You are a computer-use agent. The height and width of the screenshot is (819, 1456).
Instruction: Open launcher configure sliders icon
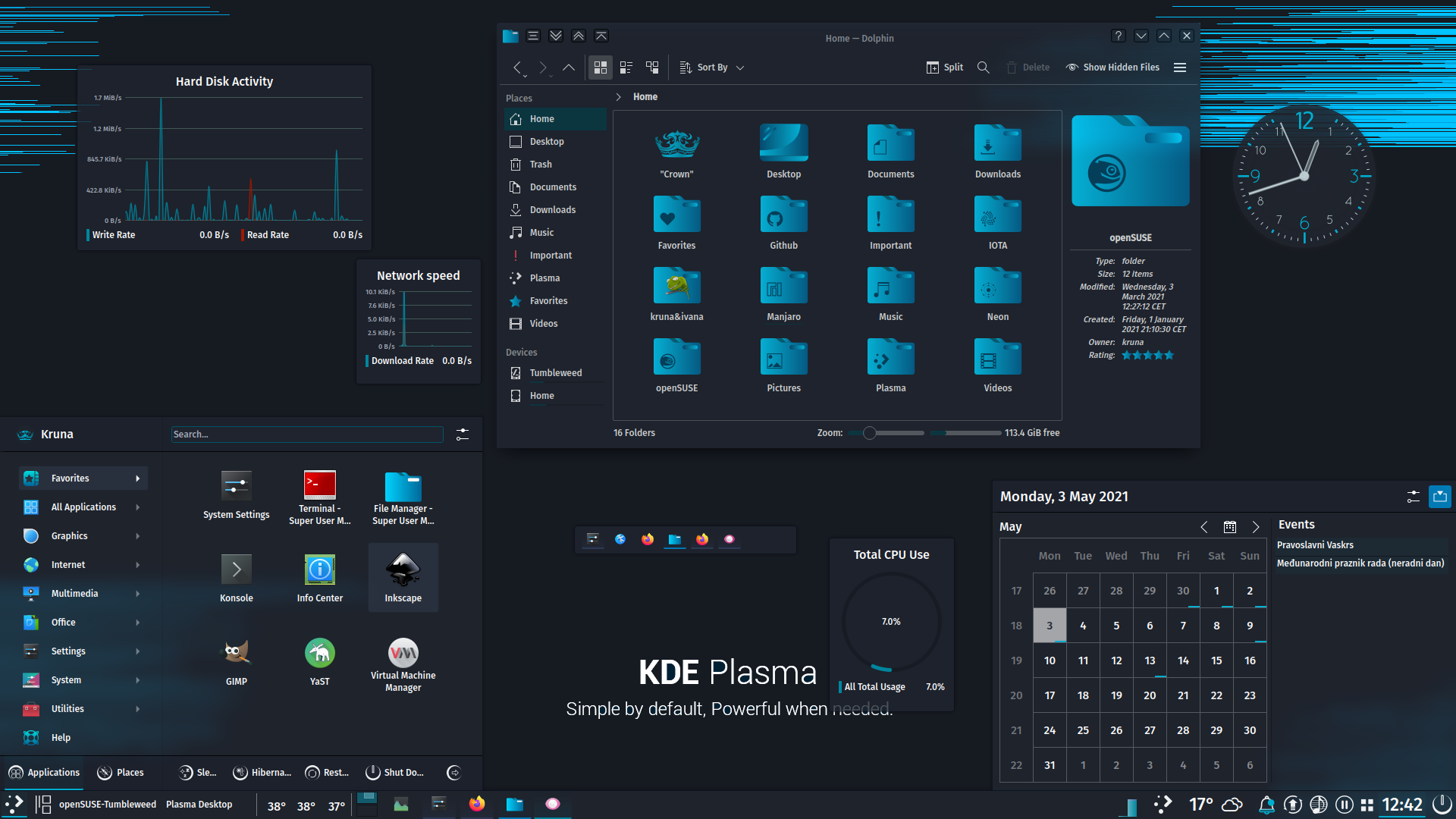(x=463, y=435)
